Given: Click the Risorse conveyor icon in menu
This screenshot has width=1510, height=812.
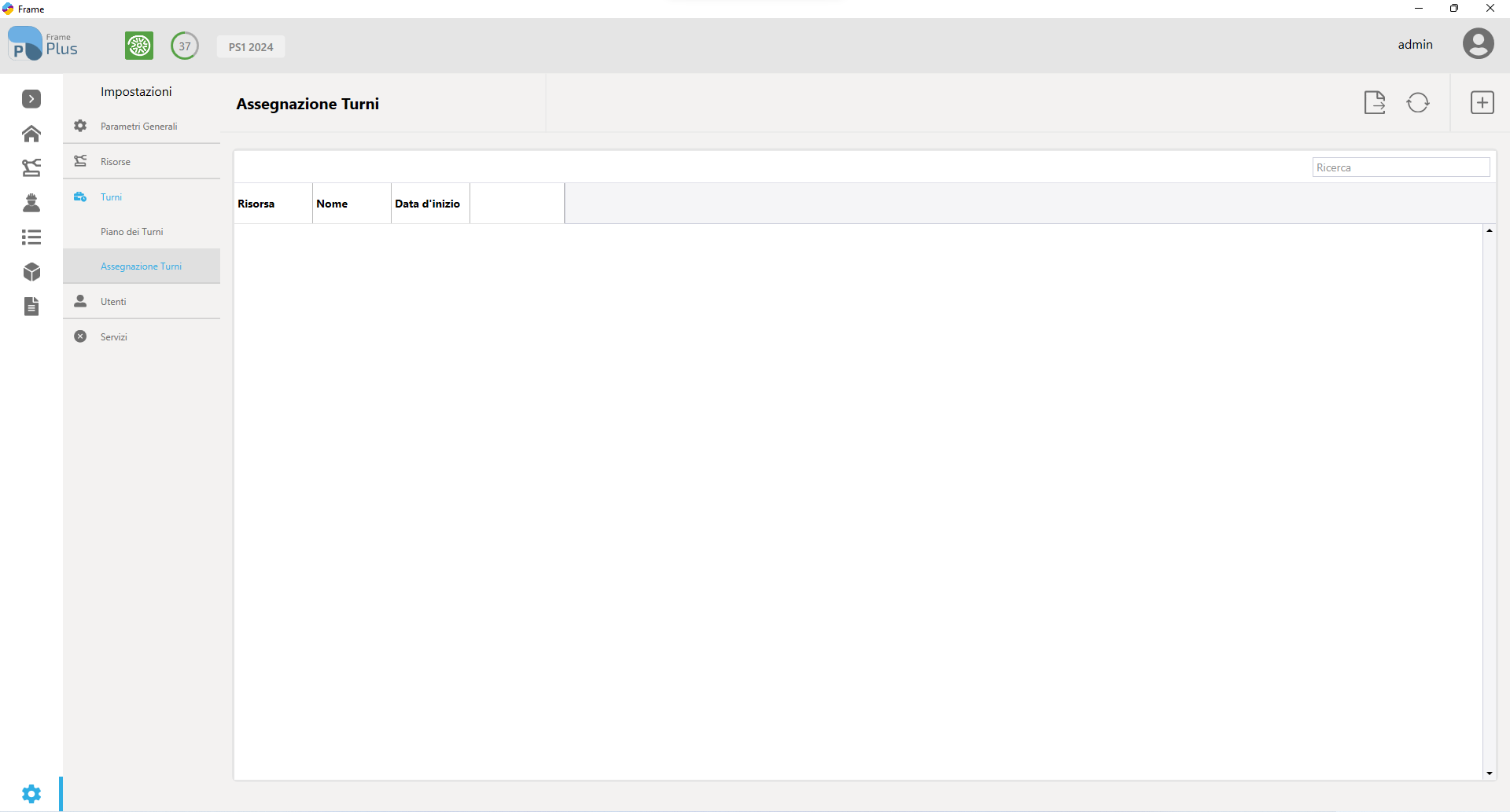Looking at the screenshot, I should pos(80,161).
